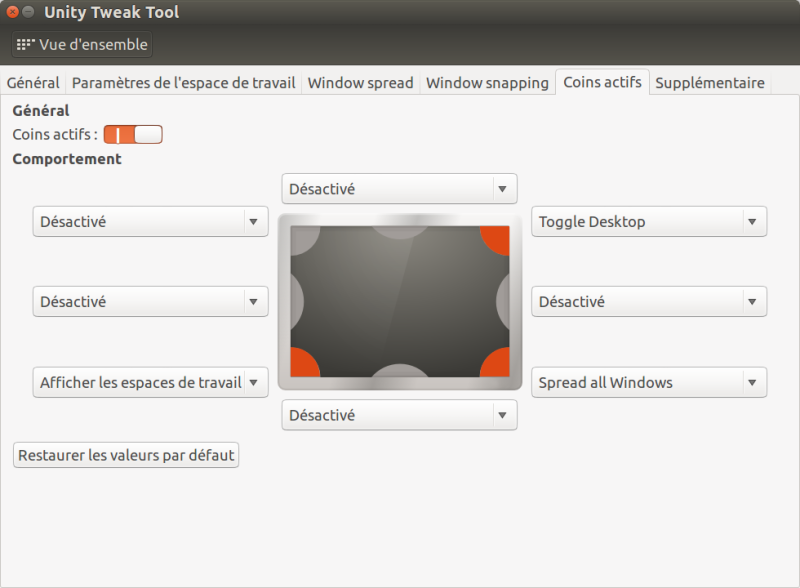Screen dimensions: 800x588
Task: Open the bottom edge Désactivé dropdown
Action: [x=399, y=415]
